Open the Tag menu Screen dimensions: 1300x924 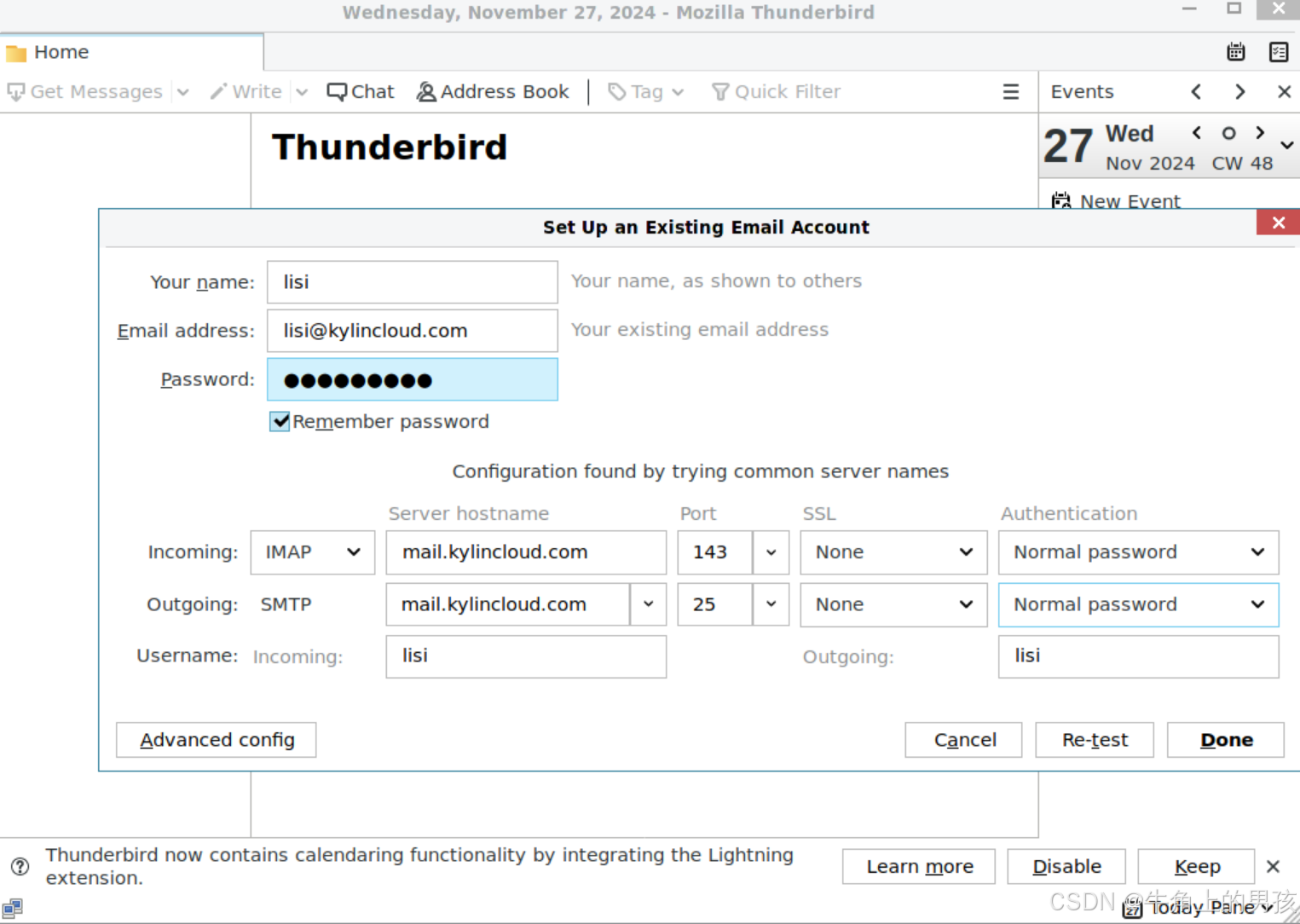(646, 91)
